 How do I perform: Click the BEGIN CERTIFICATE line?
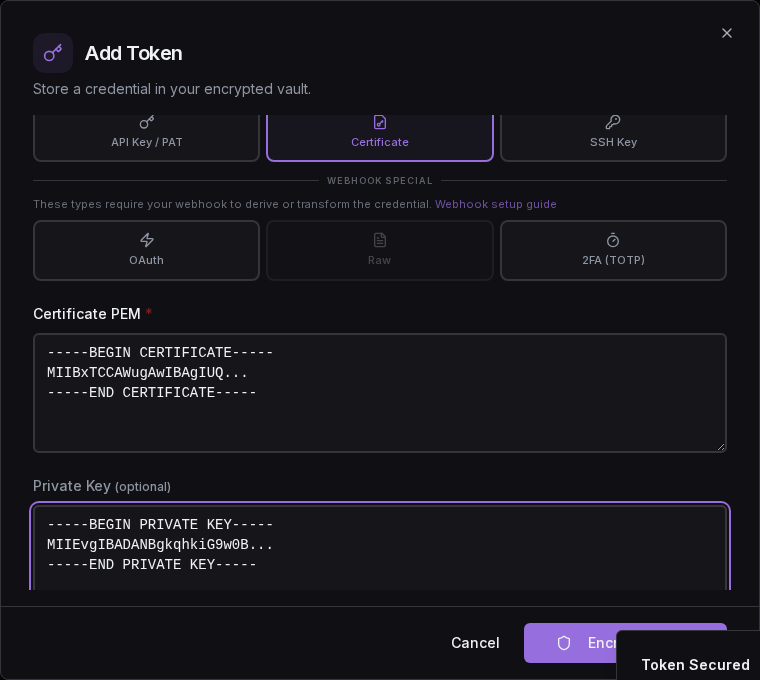pyautogui.click(x=160, y=352)
